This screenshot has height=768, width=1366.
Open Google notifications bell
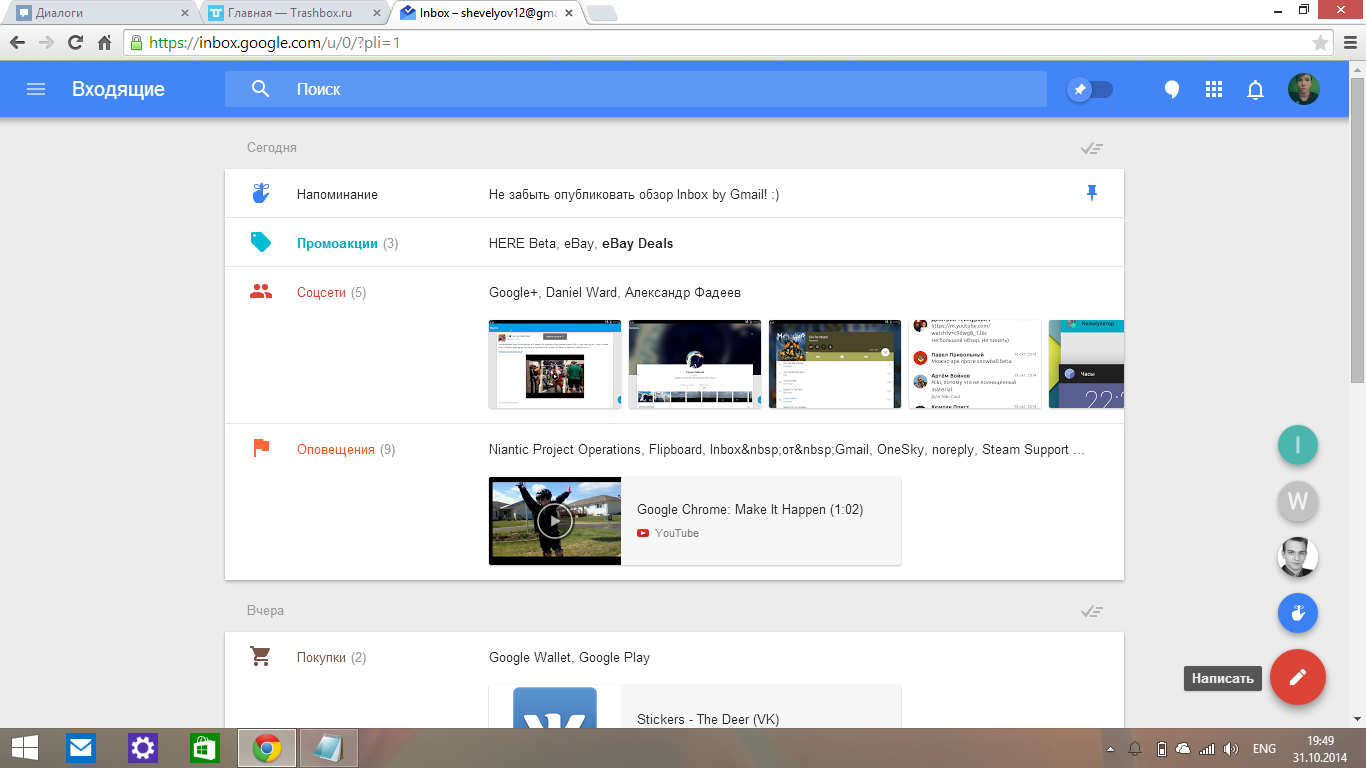[1256, 90]
